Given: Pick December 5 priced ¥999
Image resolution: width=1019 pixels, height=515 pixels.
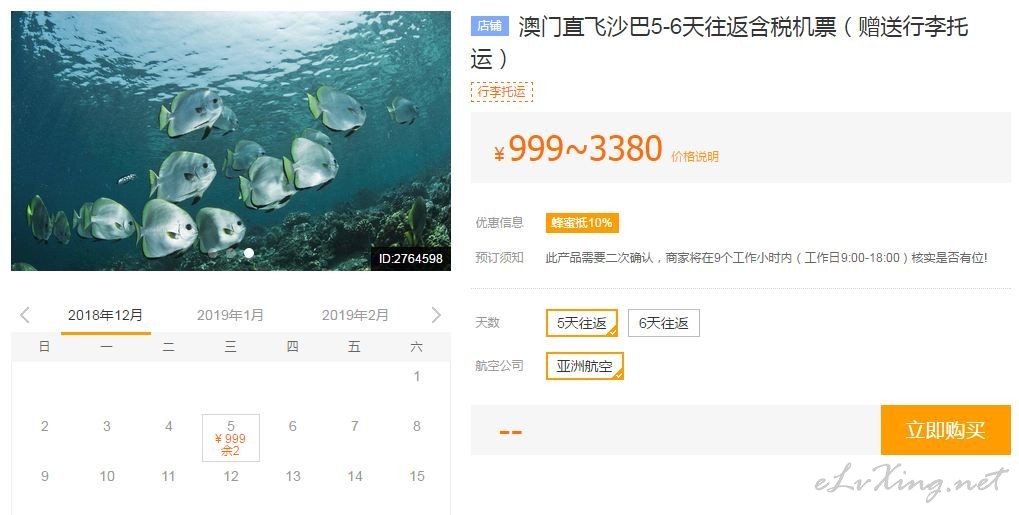Looking at the screenshot, I should pos(231,438).
